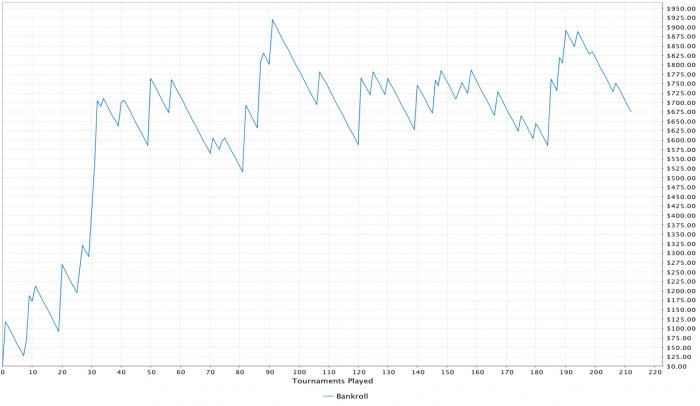The image size is (700, 406).
Task: Click the x-axis tick label 120
Action: 358,372
